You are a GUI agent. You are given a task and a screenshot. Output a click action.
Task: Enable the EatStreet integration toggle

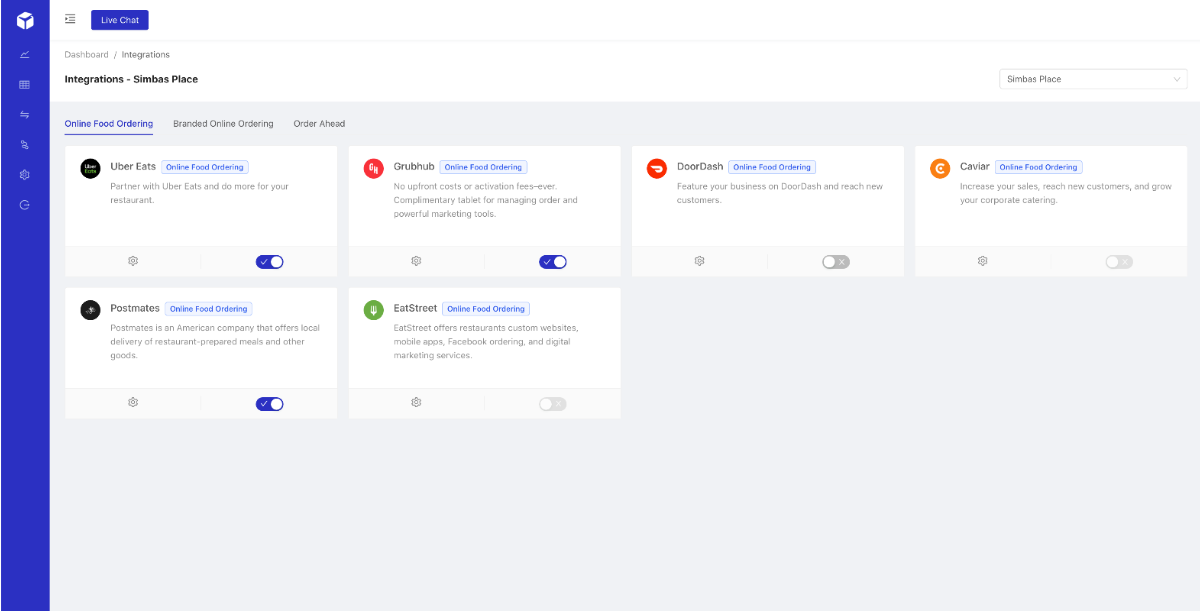pyautogui.click(x=553, y=404)
